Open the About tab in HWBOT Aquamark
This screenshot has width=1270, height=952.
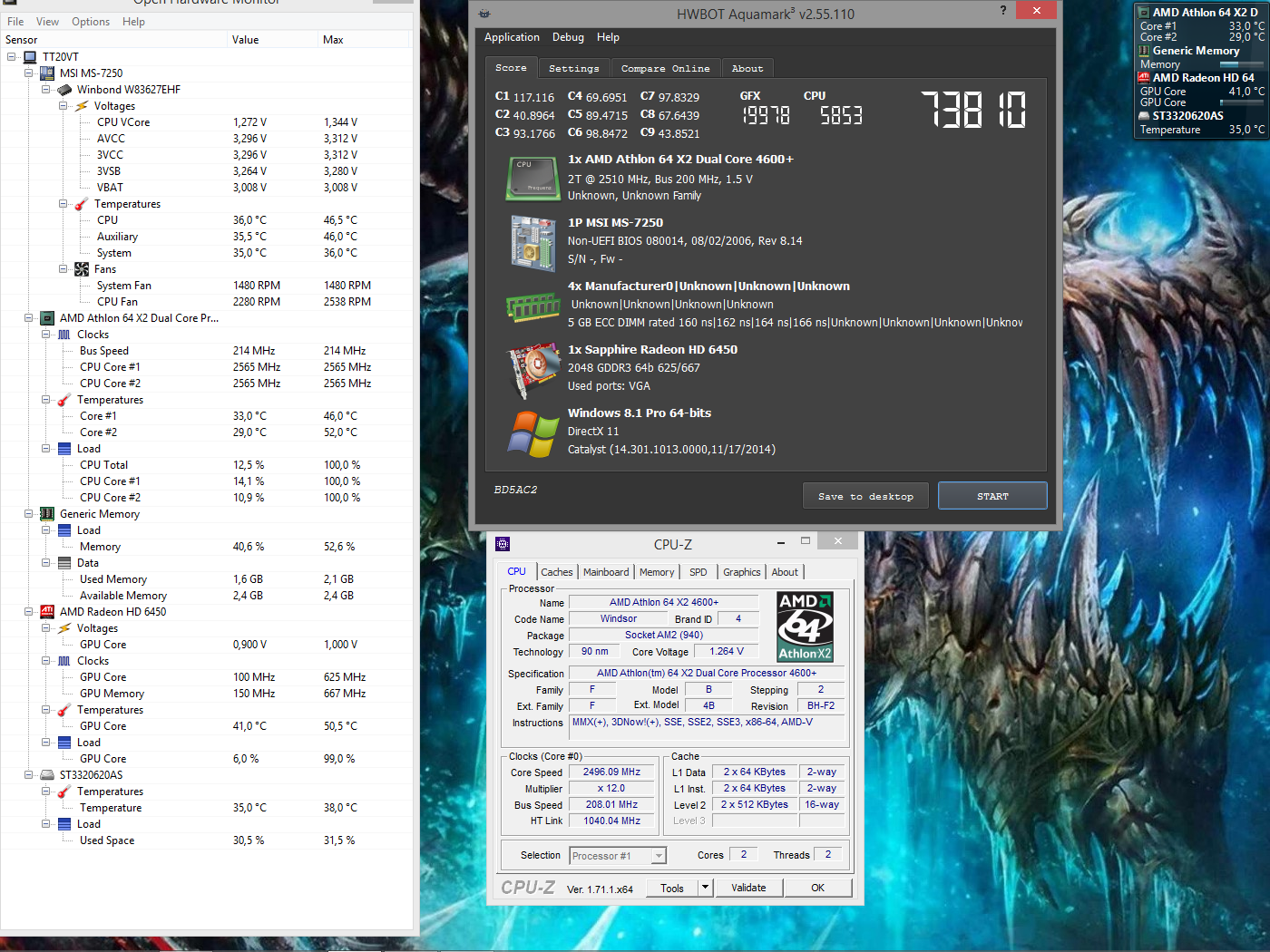(x=747, y=68)
